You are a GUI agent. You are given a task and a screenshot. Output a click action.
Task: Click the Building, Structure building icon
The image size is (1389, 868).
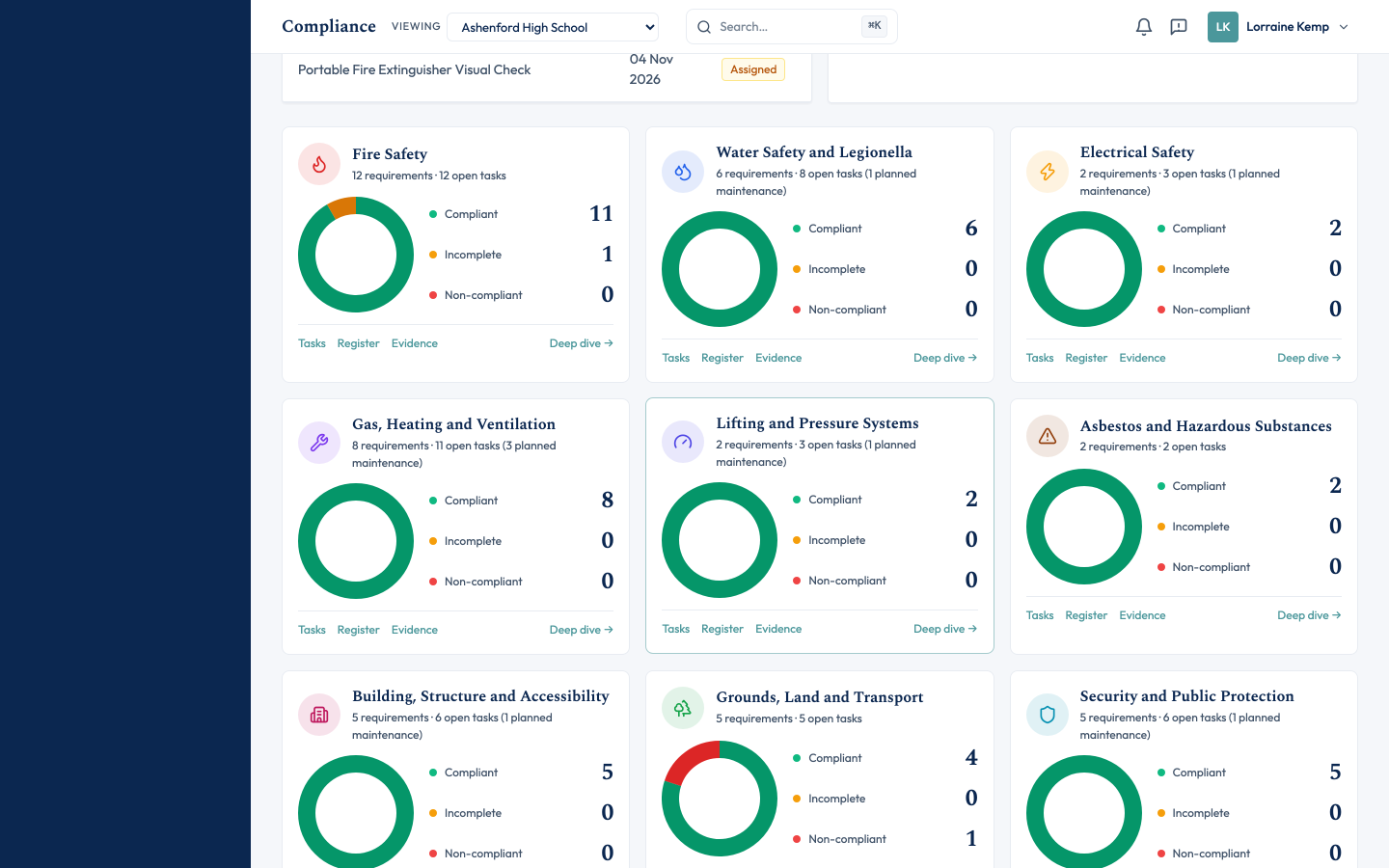point(319,716)
